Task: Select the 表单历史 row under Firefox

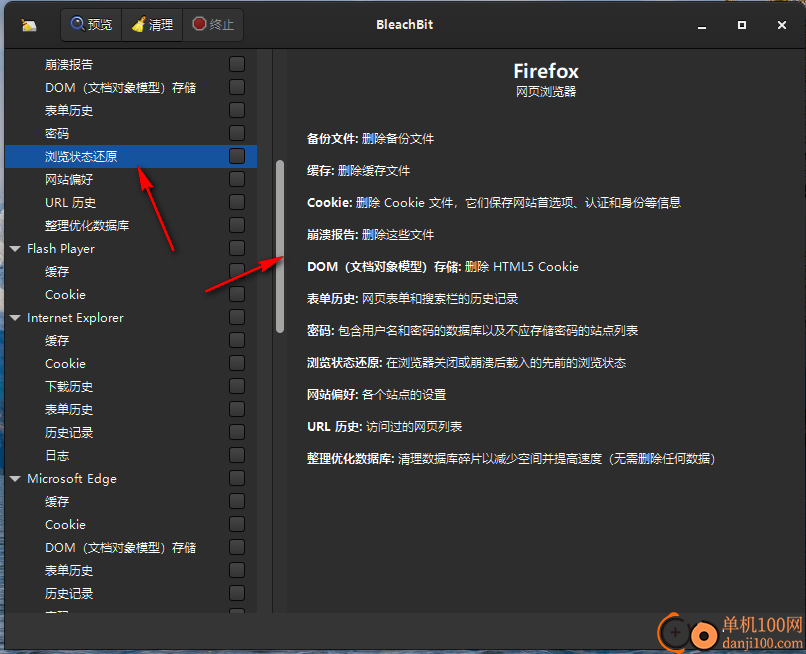Action: 131,110
